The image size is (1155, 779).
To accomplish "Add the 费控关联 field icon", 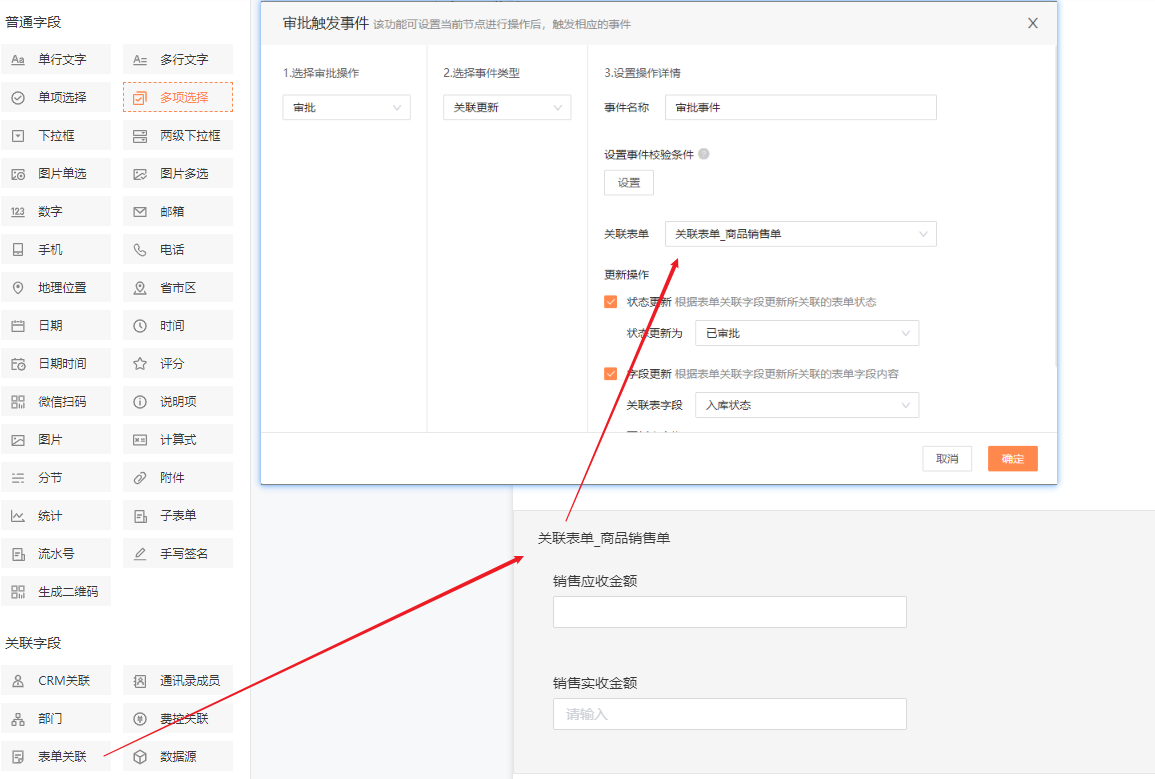I will 140,719.
